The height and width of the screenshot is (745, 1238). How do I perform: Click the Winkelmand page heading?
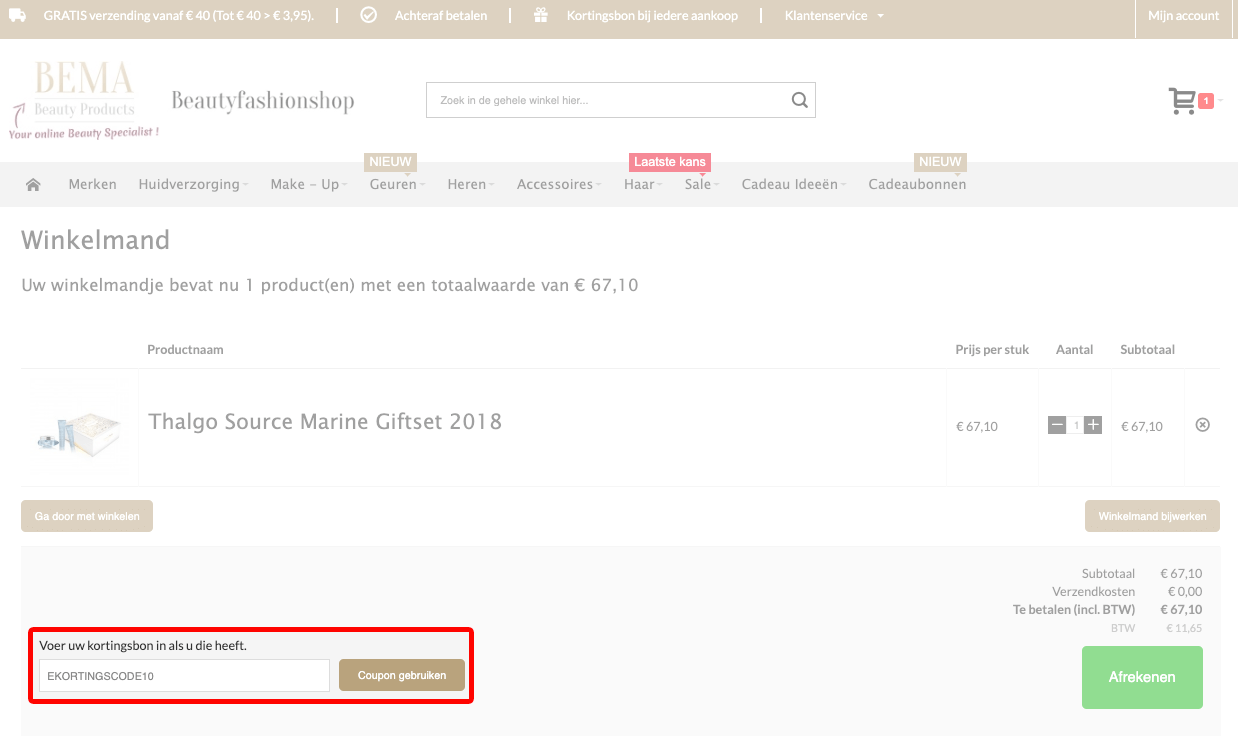click(95, 240)
